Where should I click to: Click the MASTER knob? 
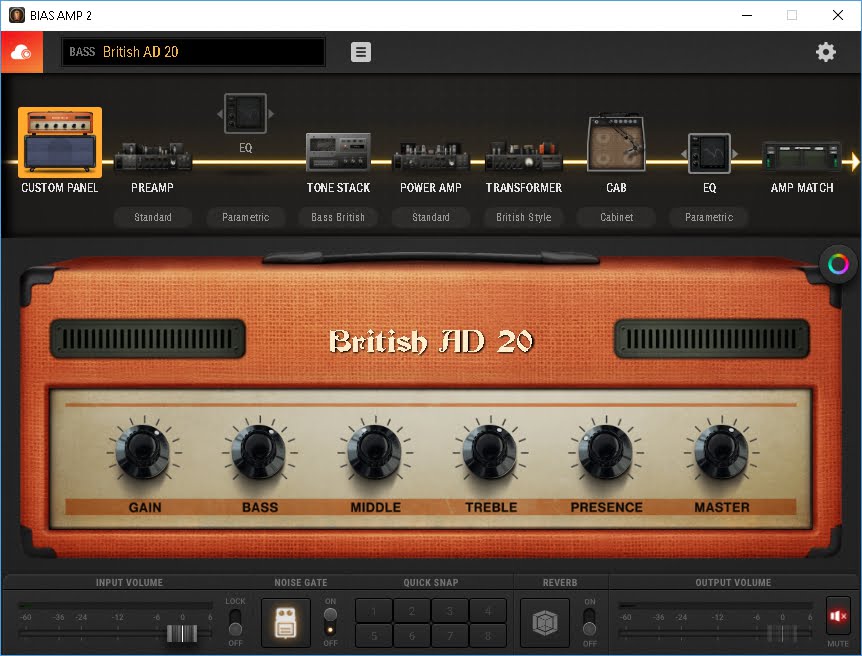pos(722,453)
